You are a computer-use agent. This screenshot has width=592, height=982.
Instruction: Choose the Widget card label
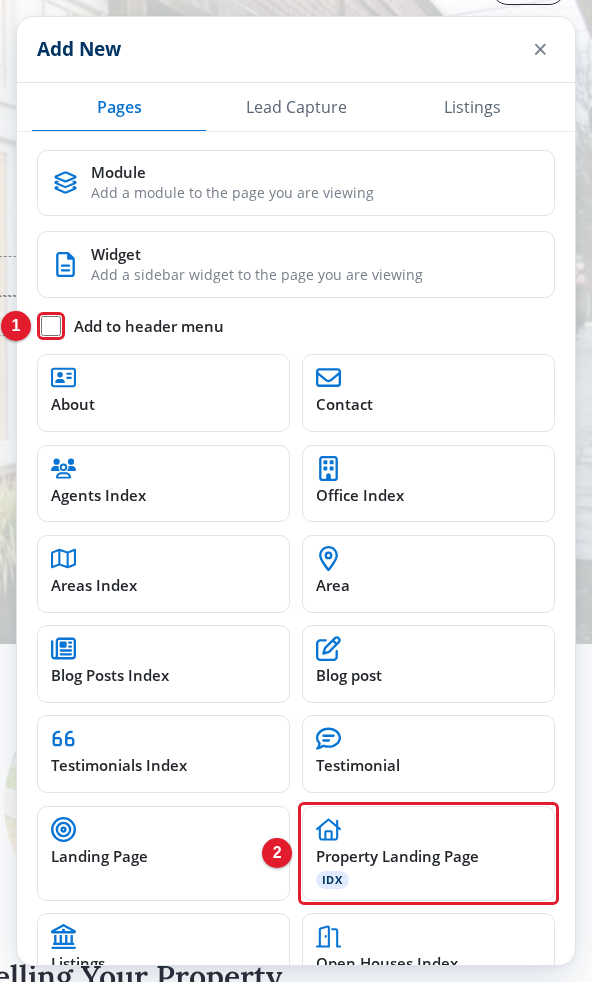pos(115,254)
